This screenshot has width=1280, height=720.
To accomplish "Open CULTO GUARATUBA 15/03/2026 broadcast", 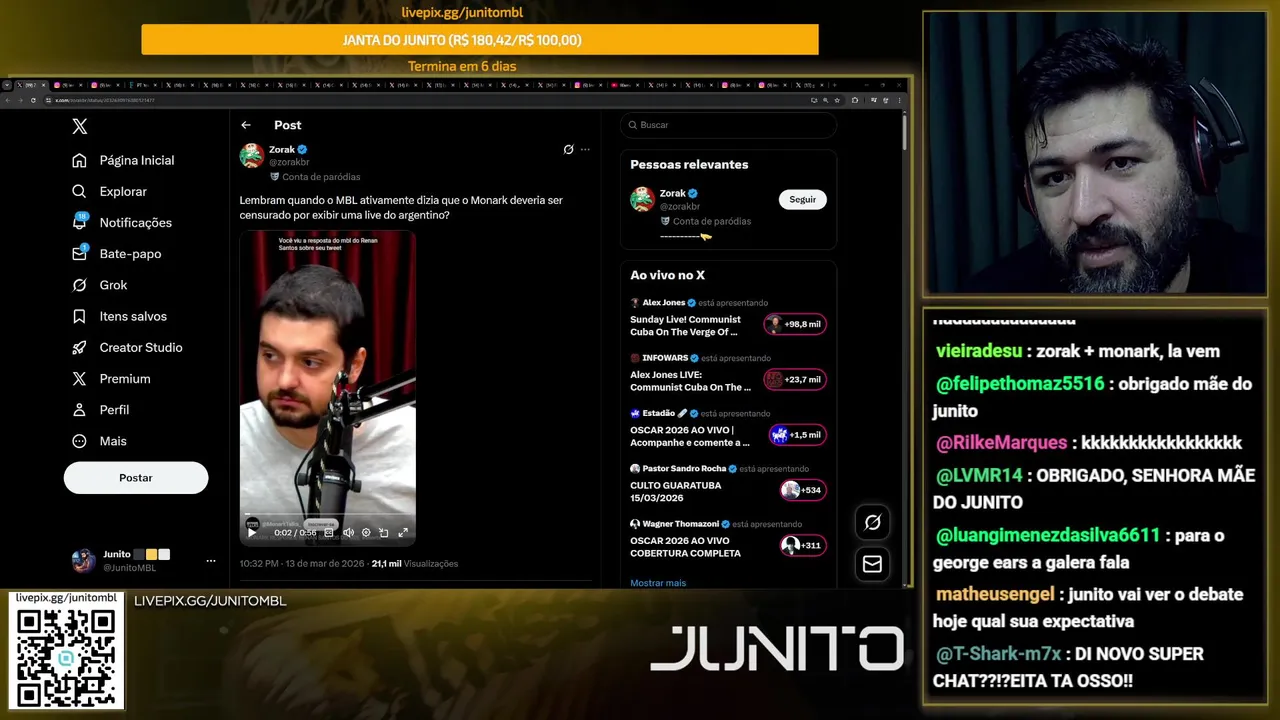I will pos(675,492).
